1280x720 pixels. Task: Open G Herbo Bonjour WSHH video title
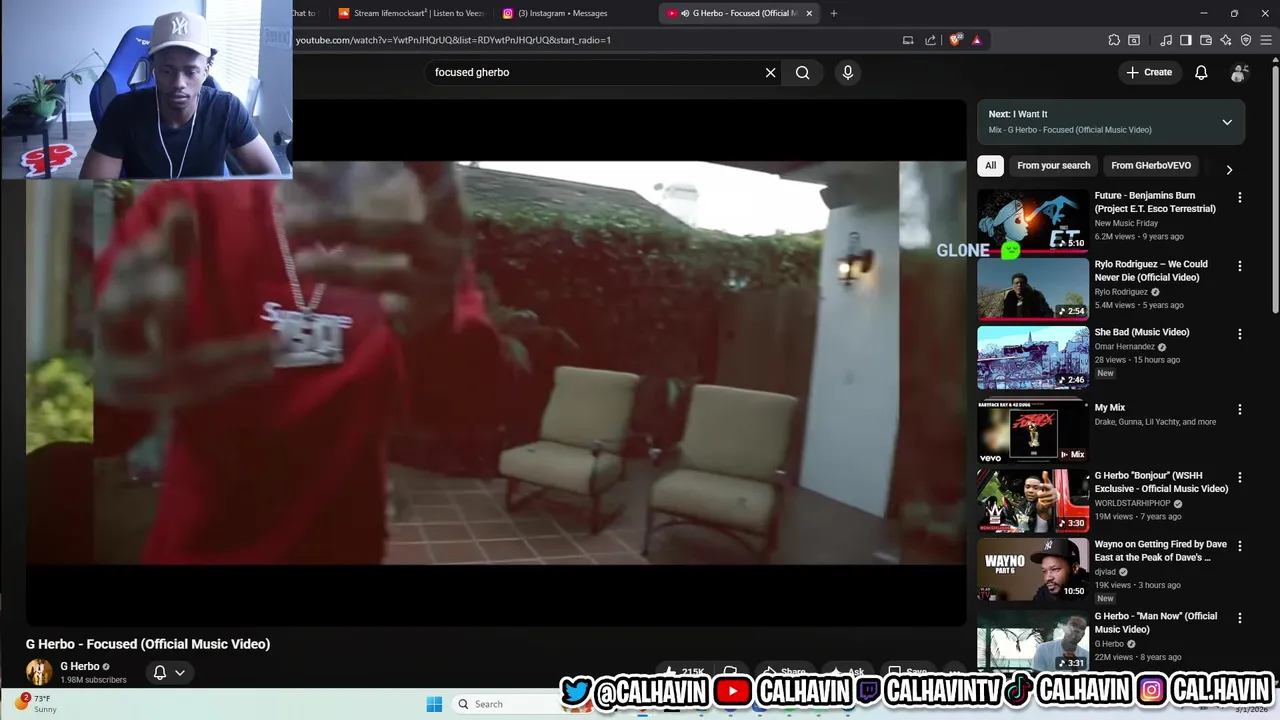[1161, 482]
